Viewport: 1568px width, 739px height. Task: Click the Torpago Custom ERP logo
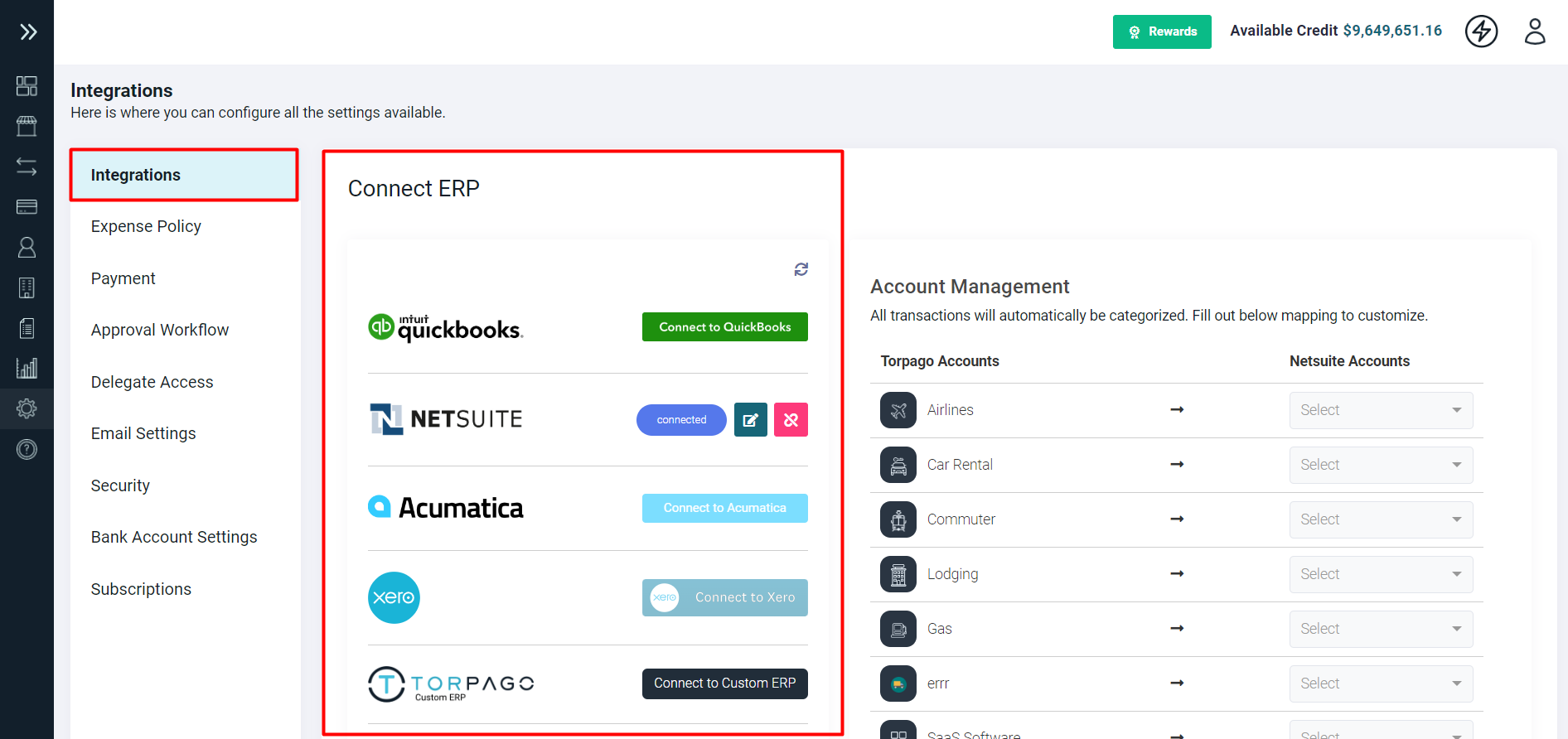[451, 684]
